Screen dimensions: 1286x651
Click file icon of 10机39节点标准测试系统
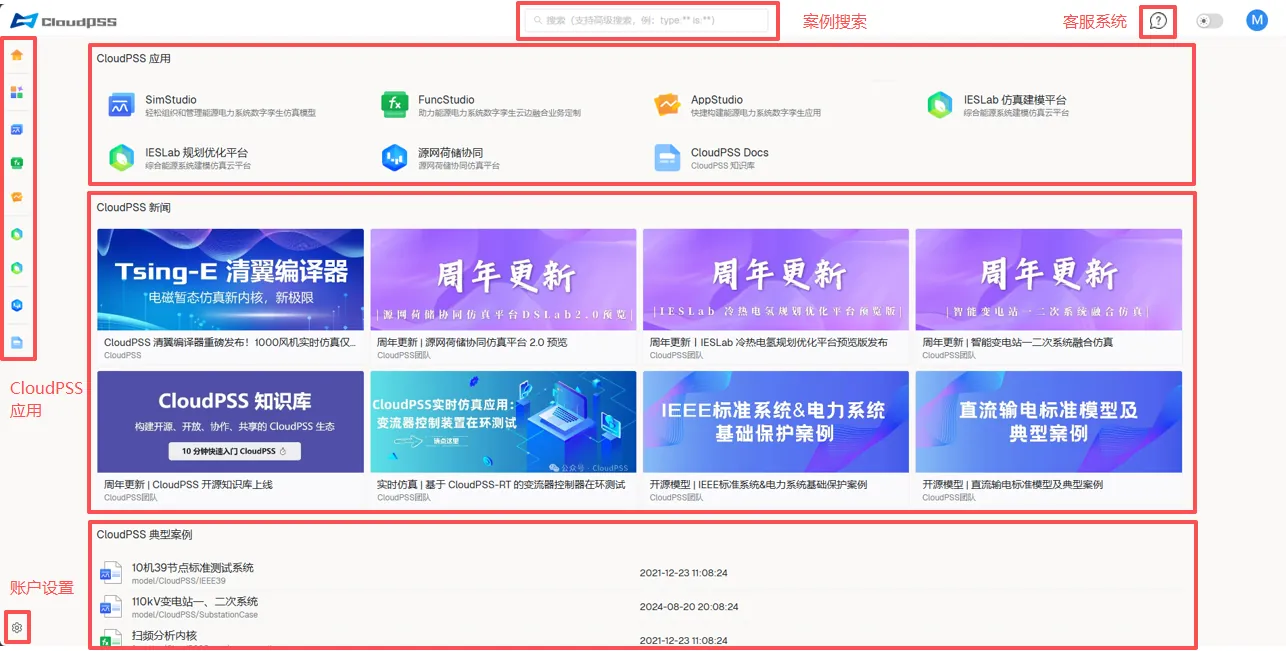click(x=110, y=573)
